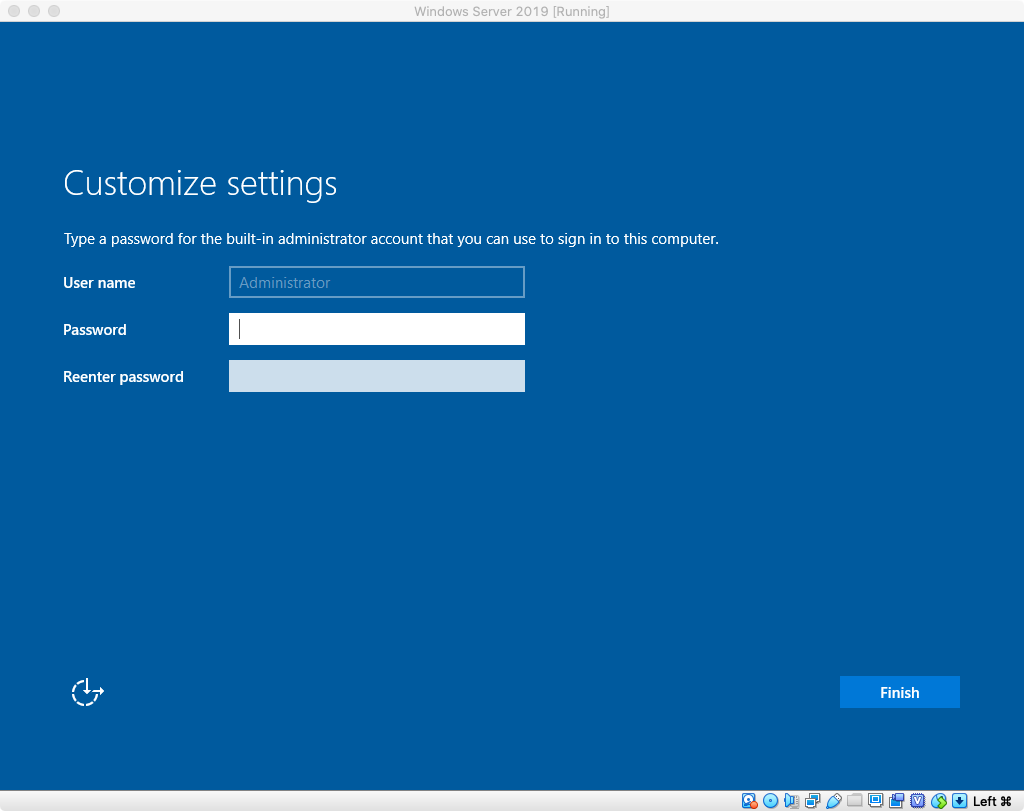Click the VirtualBox hard disk activity icon
The width and height of the screenshot is (1024, 811).
749,801
